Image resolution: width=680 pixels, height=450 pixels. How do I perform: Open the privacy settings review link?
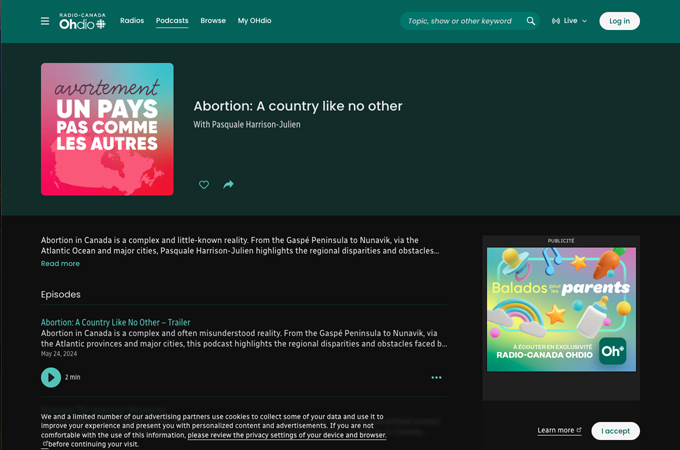pyautogui.click(x=287, y=435)
